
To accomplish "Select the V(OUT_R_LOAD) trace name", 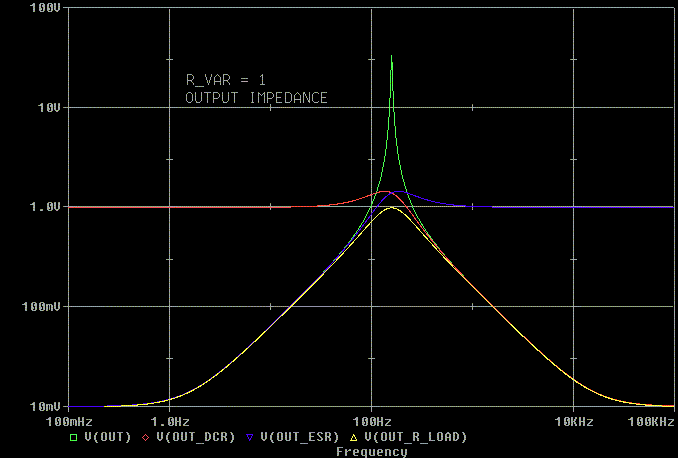I will point(414,437).
